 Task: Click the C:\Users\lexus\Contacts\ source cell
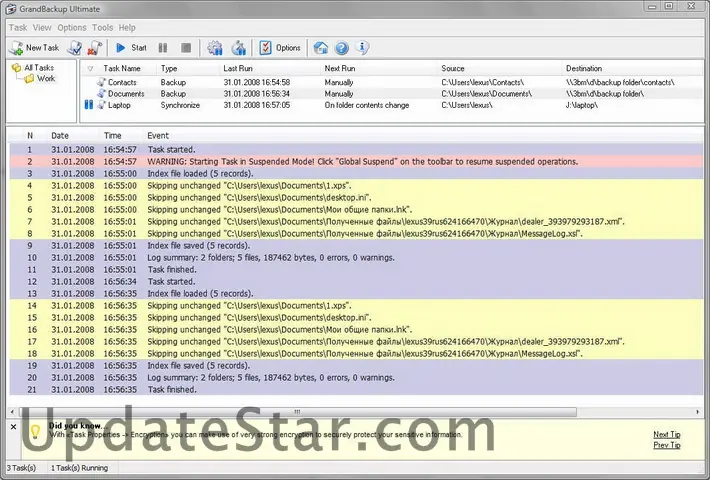(x=482, y=82)
